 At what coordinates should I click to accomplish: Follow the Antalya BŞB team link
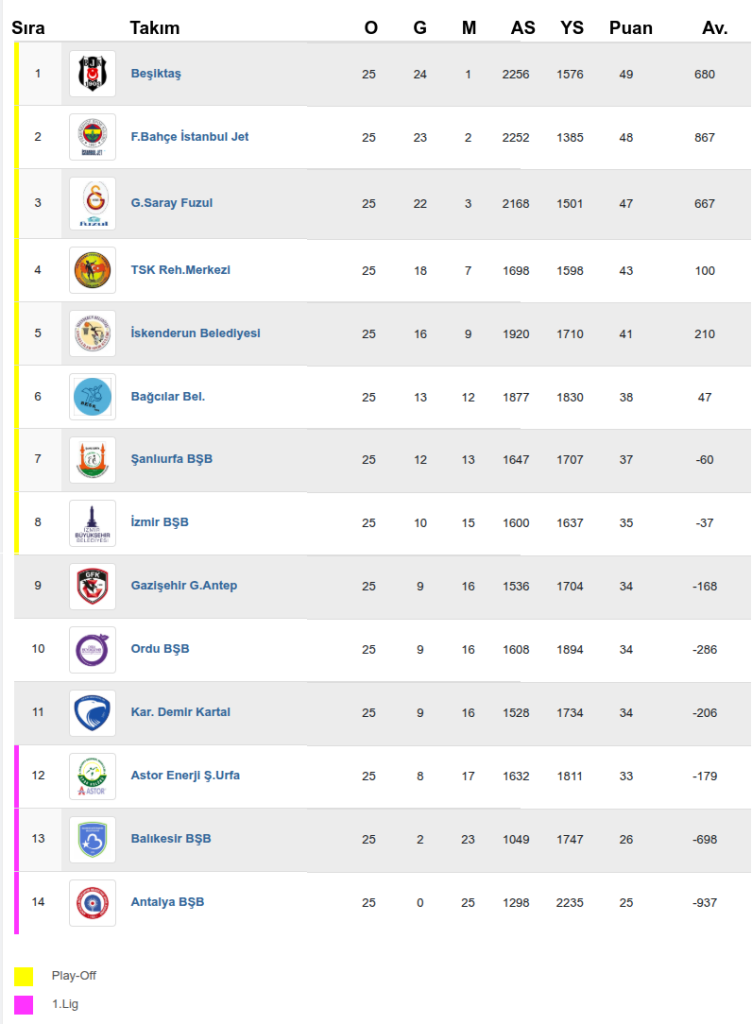click(168, 902)
